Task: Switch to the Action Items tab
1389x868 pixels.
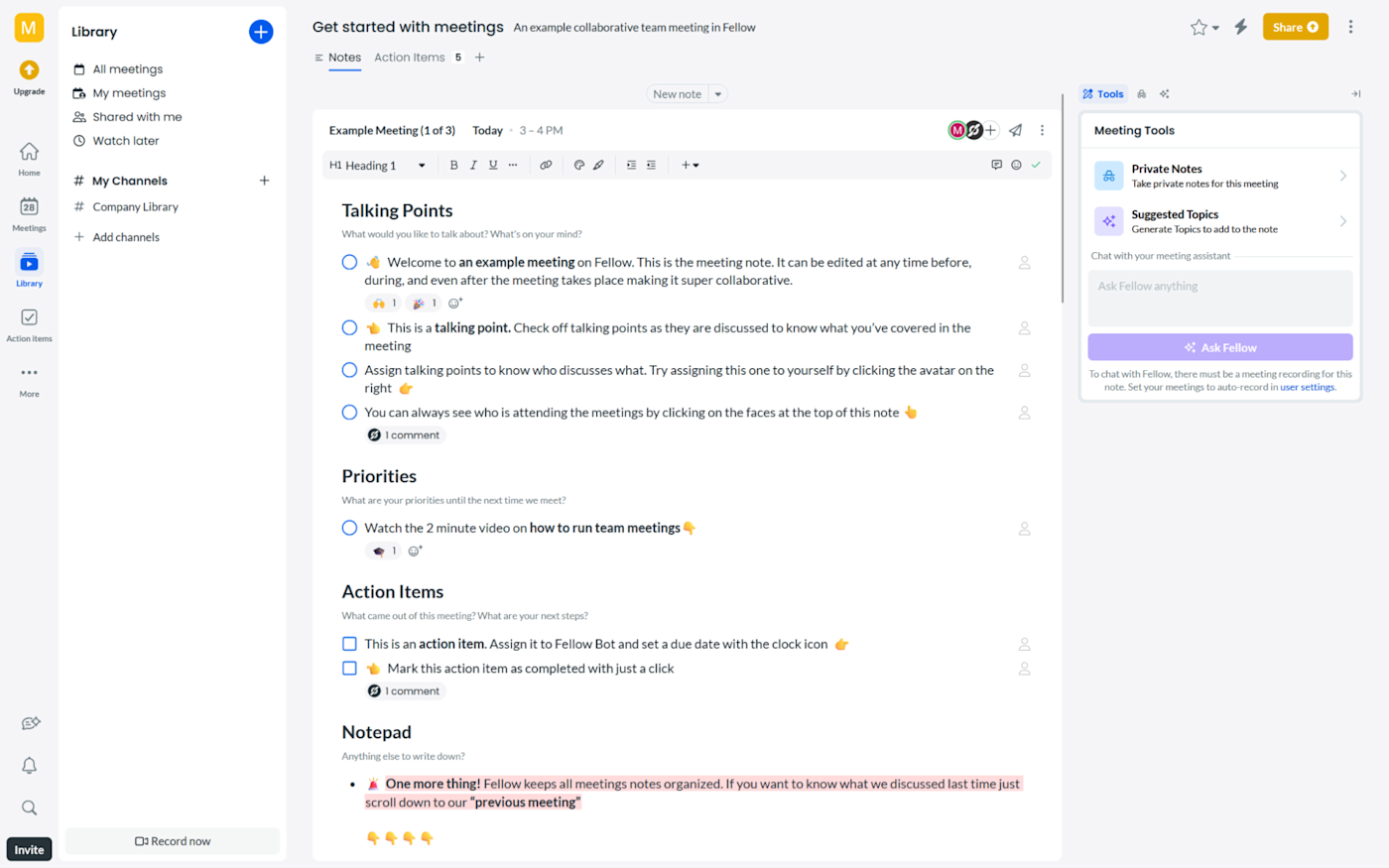Action: 409,58
